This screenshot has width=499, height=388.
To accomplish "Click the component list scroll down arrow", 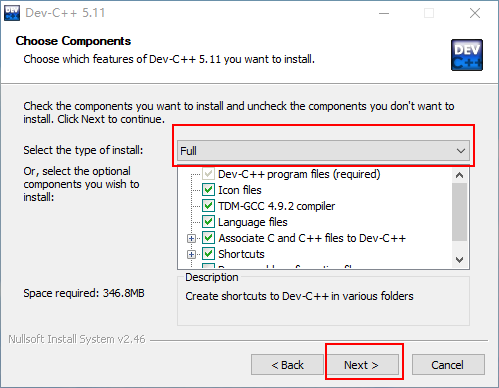I will tap(459, 260).
